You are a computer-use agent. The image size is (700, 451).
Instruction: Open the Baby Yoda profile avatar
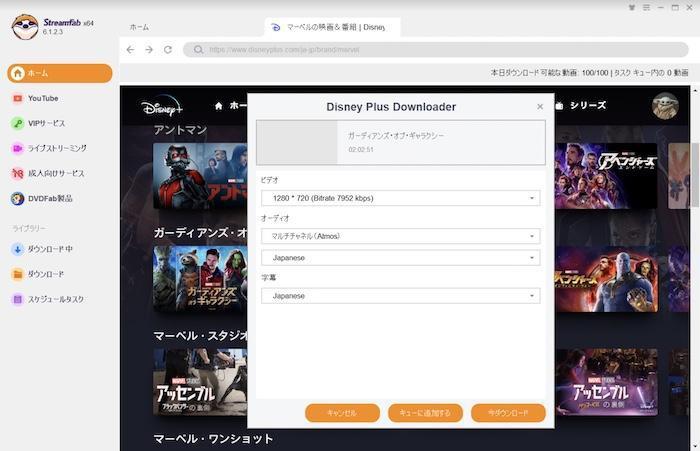click(x=665, y=106)
